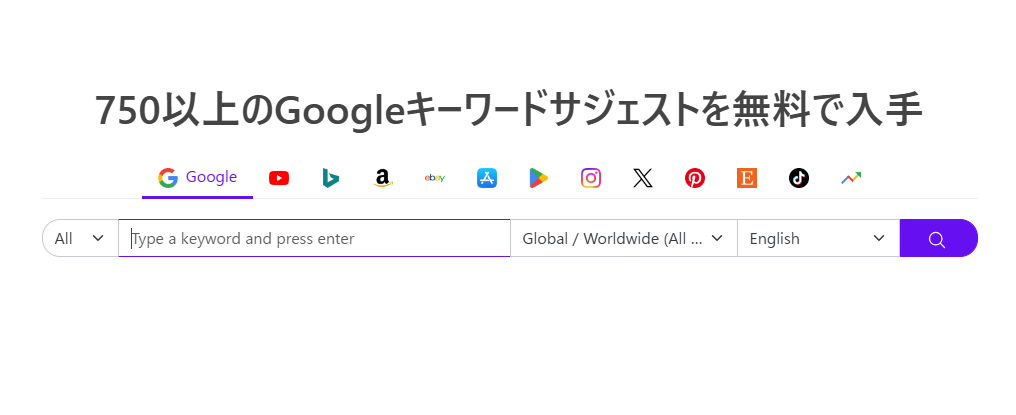
Task: Select the Bing search engine icon
Action: (x=331, y=178)
